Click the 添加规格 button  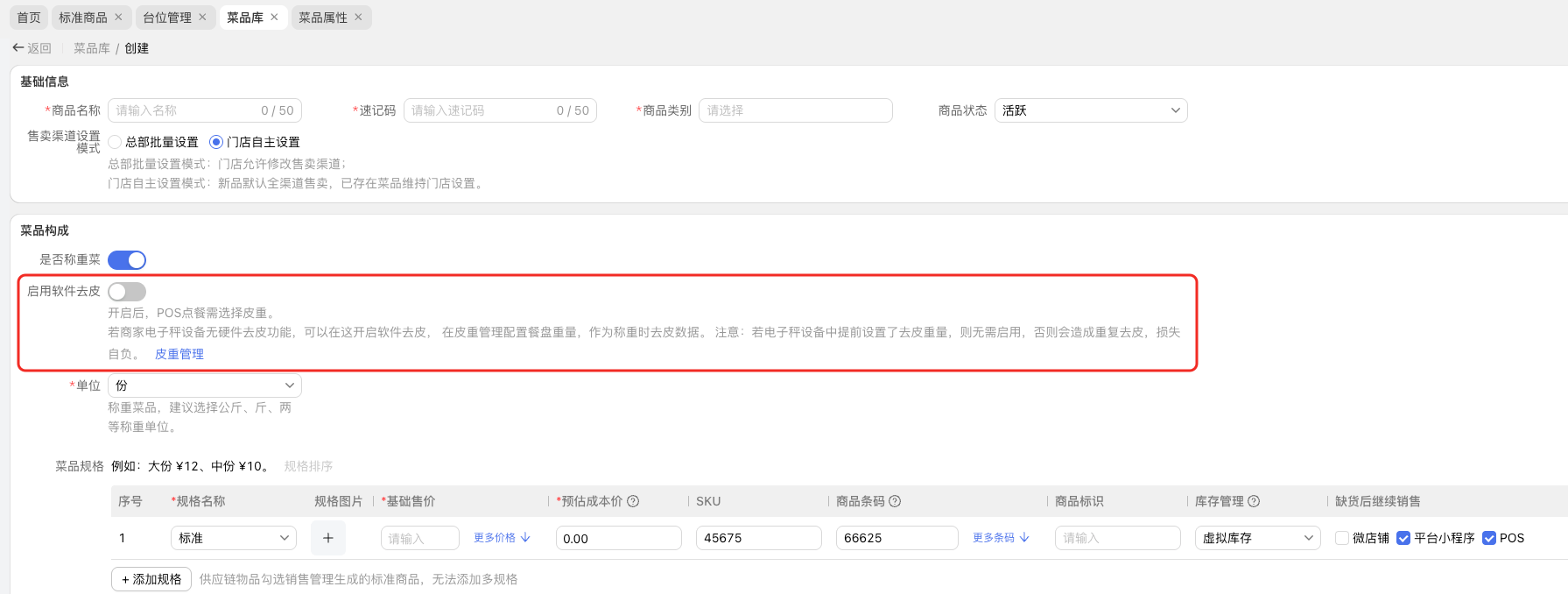[x=151, y=579]
